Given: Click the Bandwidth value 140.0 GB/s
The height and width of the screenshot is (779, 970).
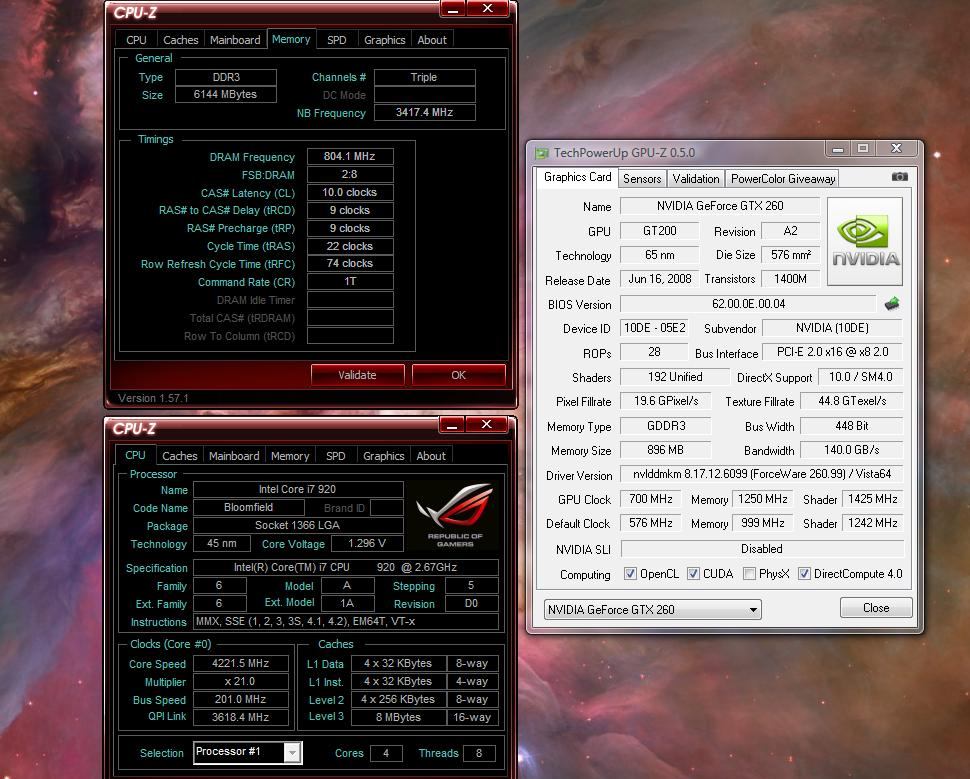Looking at the screenshot, I should [x=852, y=450].
